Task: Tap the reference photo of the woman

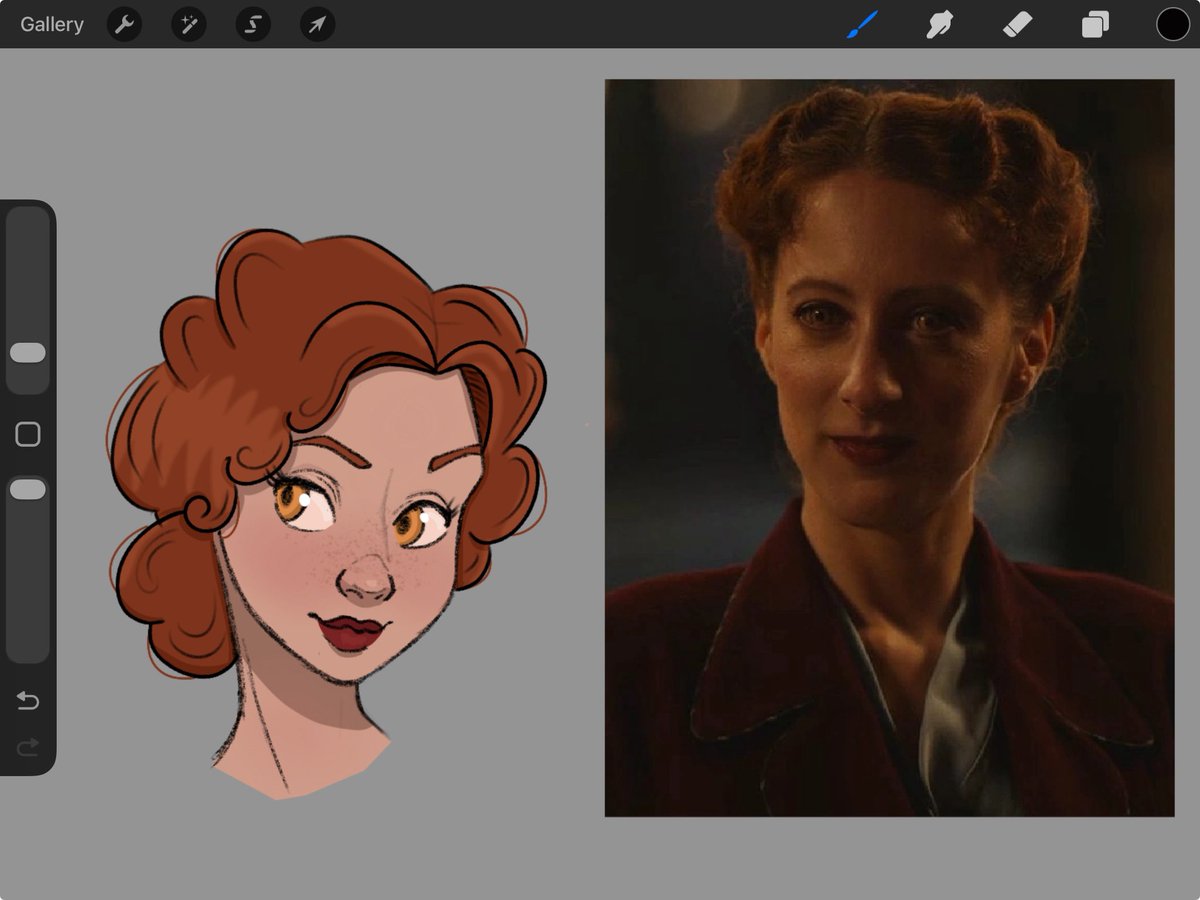Action: click(889, 448)
